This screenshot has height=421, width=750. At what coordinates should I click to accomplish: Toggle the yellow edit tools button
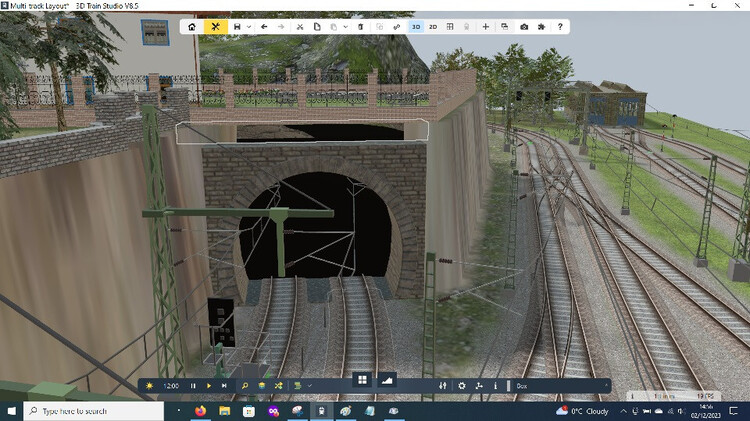point(215,27)
